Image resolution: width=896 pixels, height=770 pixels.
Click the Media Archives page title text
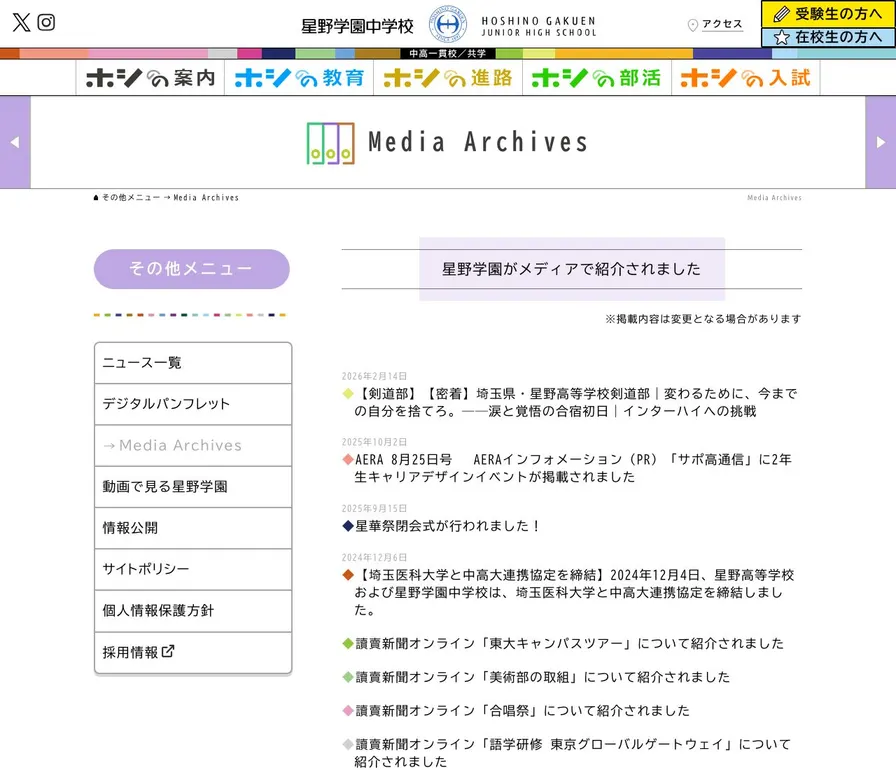point(478,142)
